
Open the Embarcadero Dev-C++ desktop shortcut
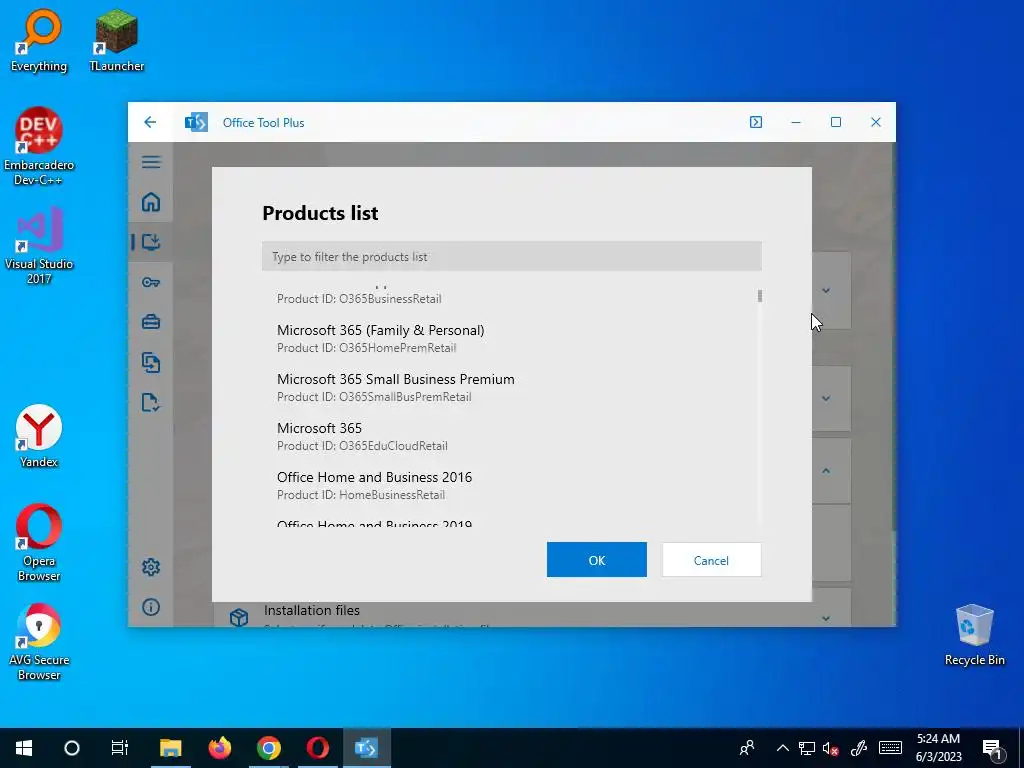39,146
